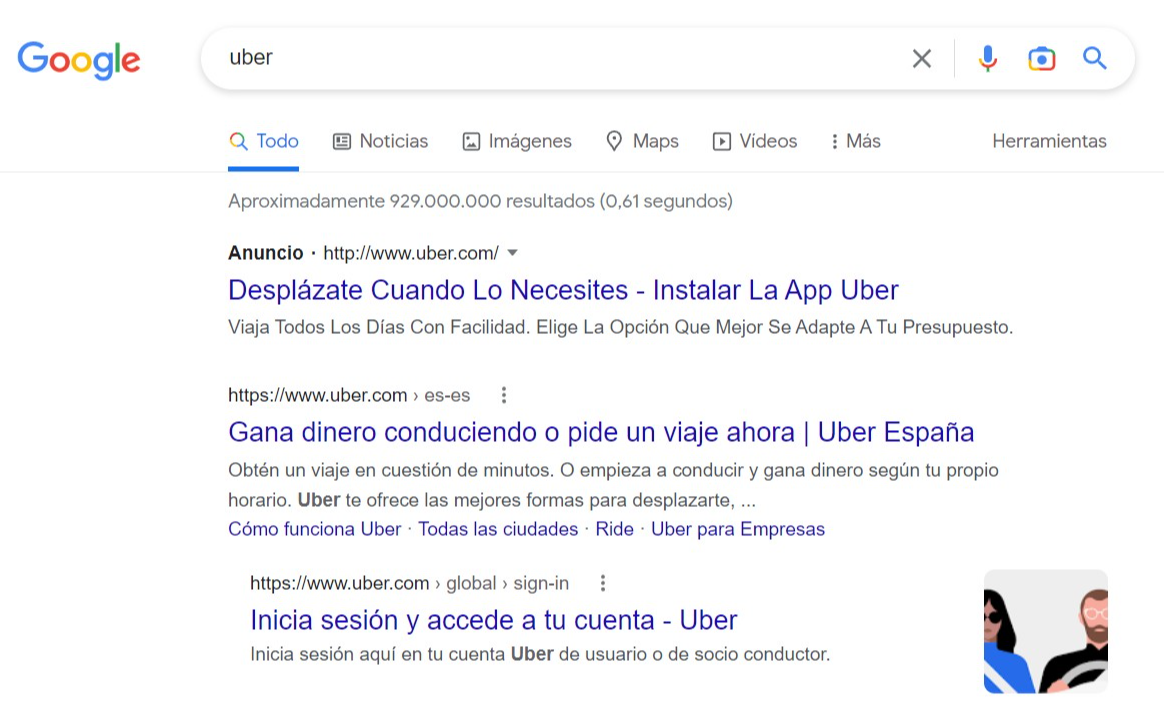Open 'Gana dinero conduciendo' Uber España result

click(601, 432)
